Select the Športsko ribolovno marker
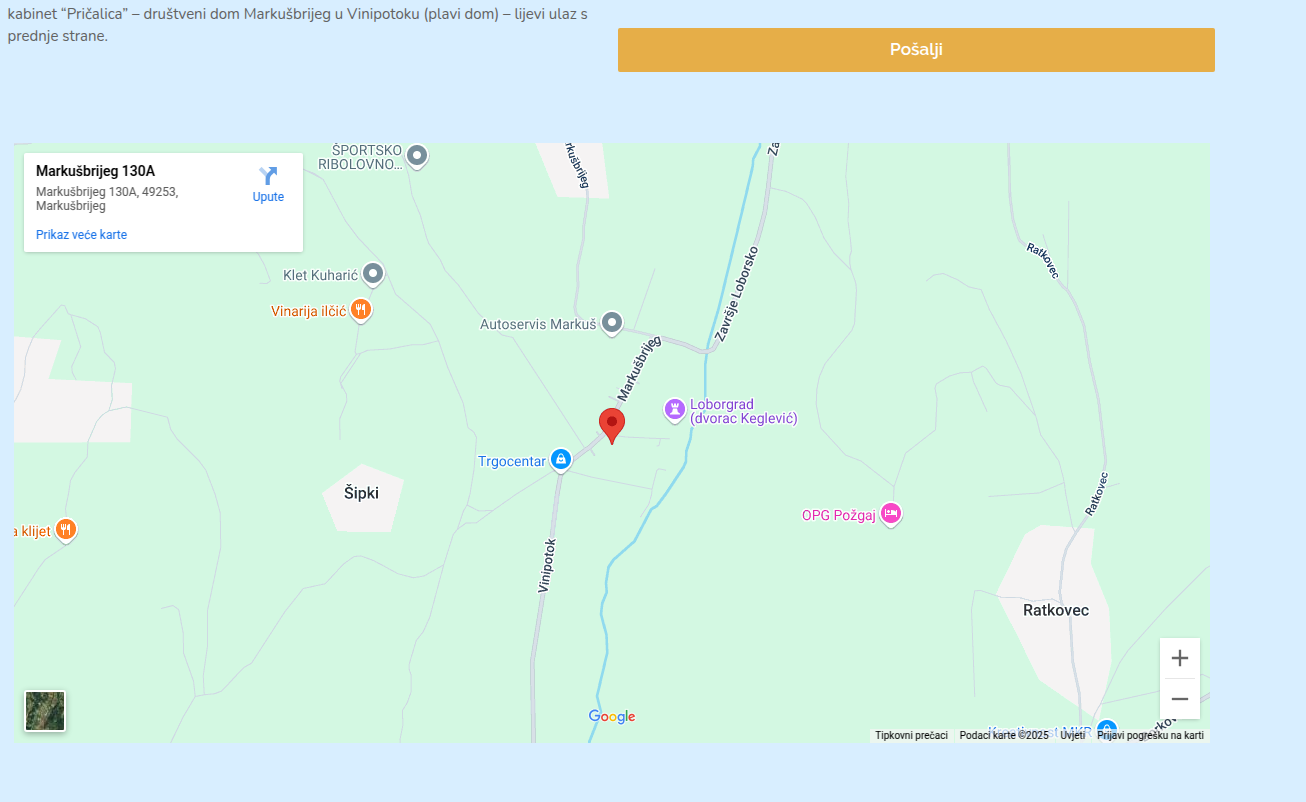1306x802 pixels. (x=417, y=156)
